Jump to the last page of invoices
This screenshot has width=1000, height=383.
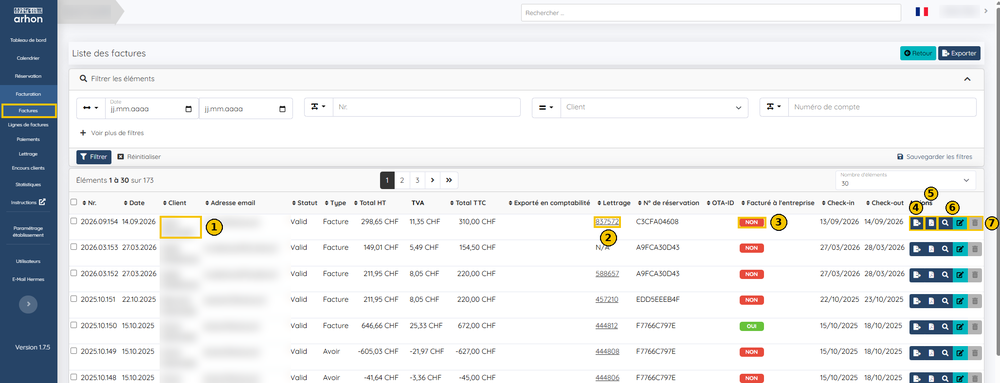449,180
